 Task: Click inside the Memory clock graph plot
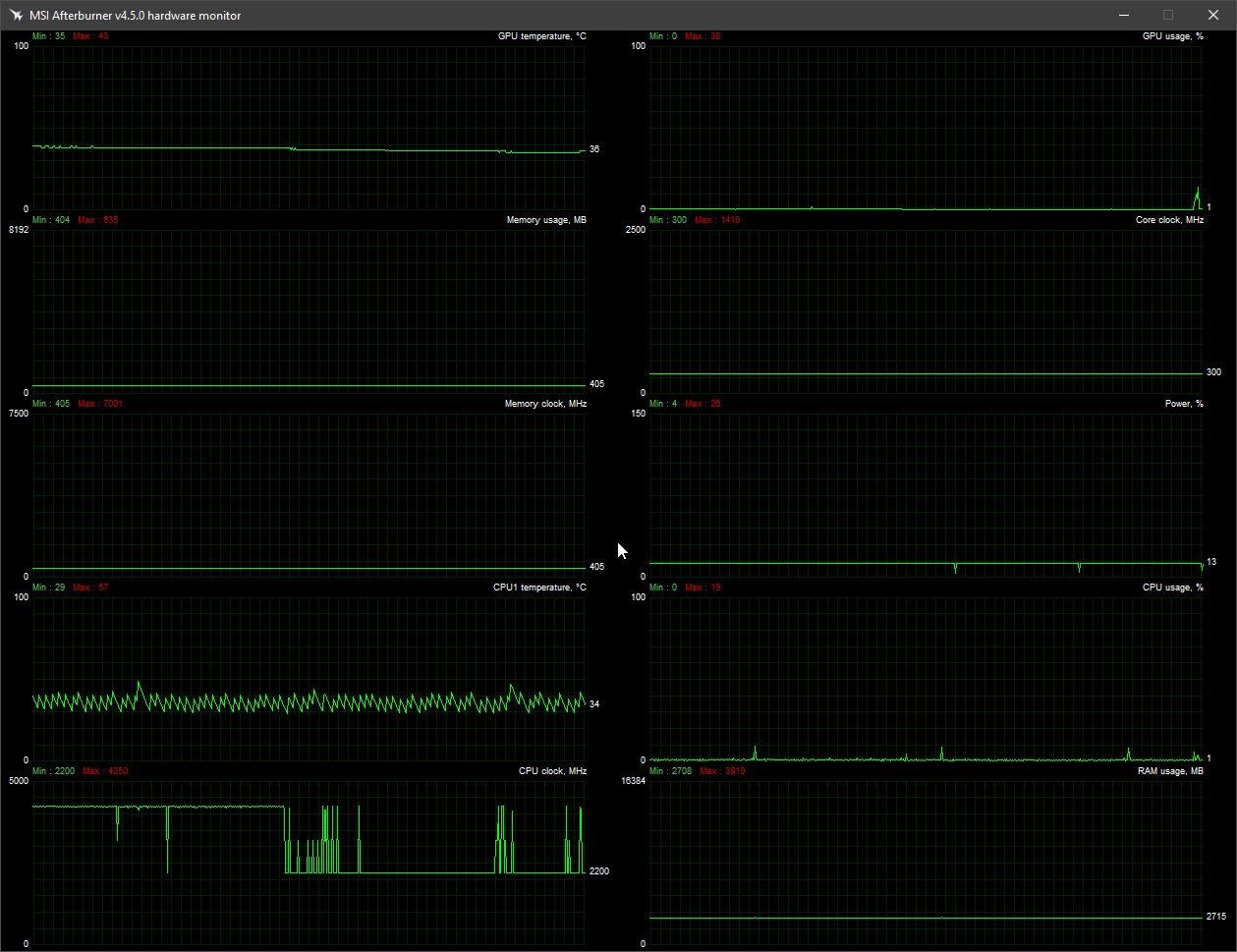pyautogui.click(x=309, y=493)
